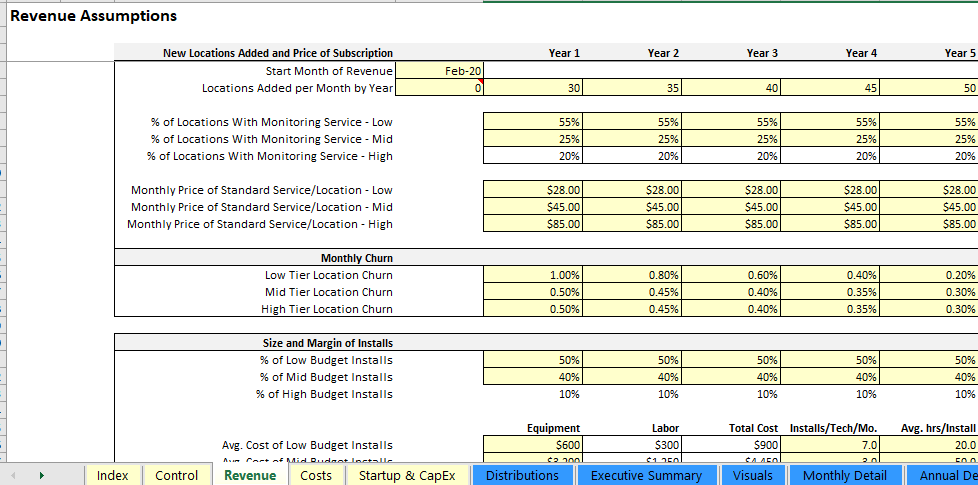Select Year 2 Monitoring Service Mid 25% cell
978x485 pixels.
click(632, 139)
